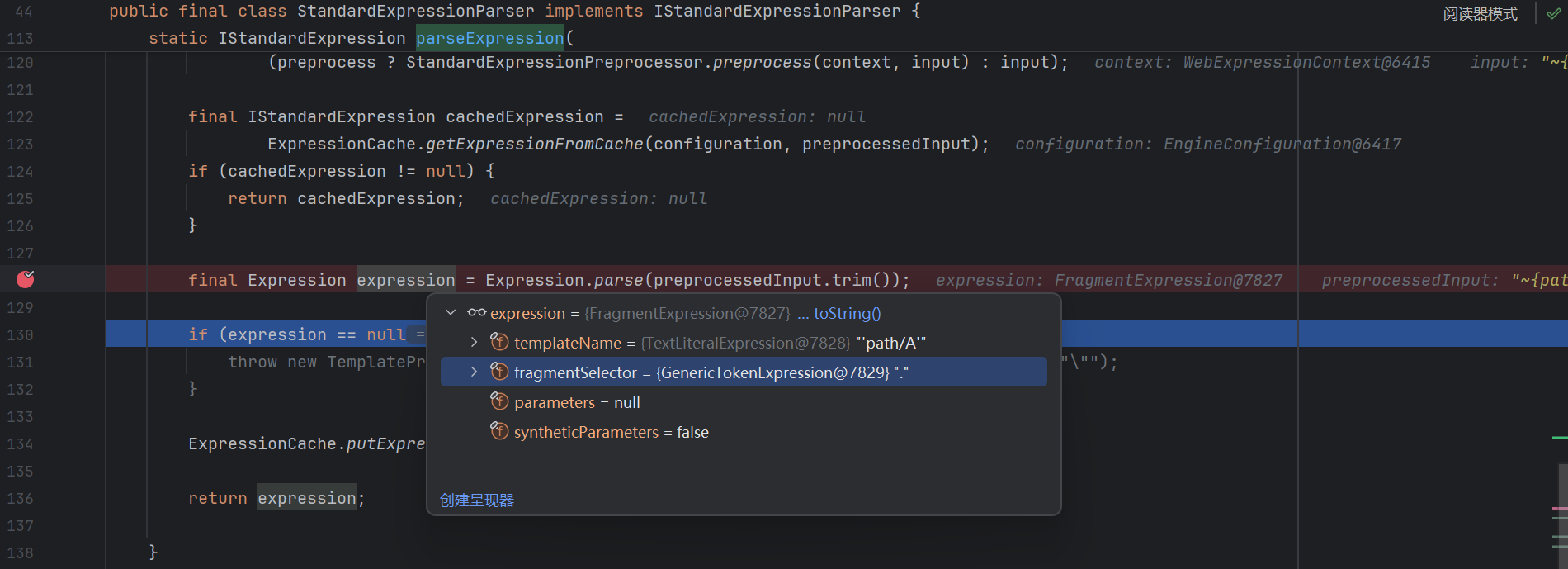Click the toString() link
Viewport: 1568px width, 569px height.
(x=847, y=314)
